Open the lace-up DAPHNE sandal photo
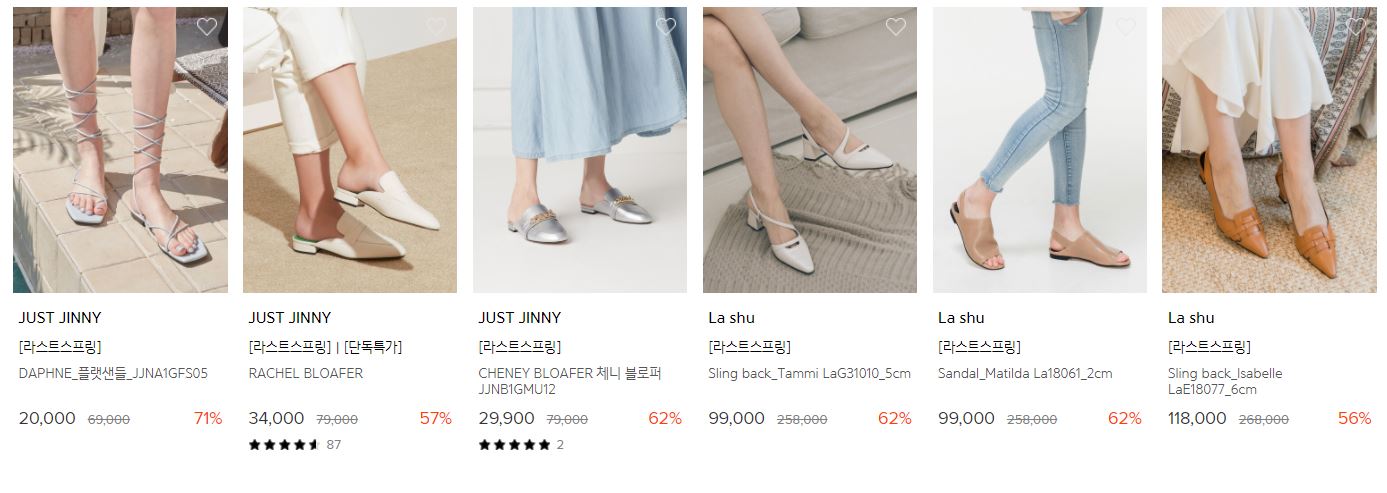 [120, 150]
